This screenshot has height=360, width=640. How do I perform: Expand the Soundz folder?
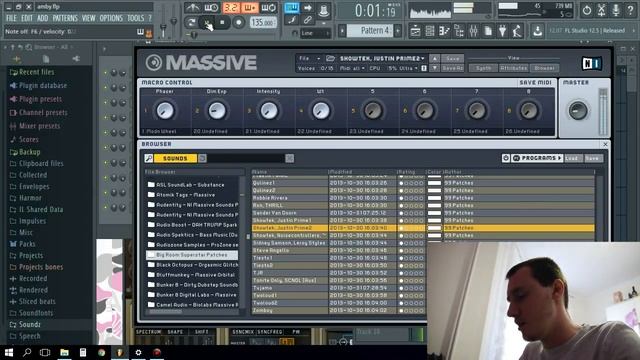[25, 325]
